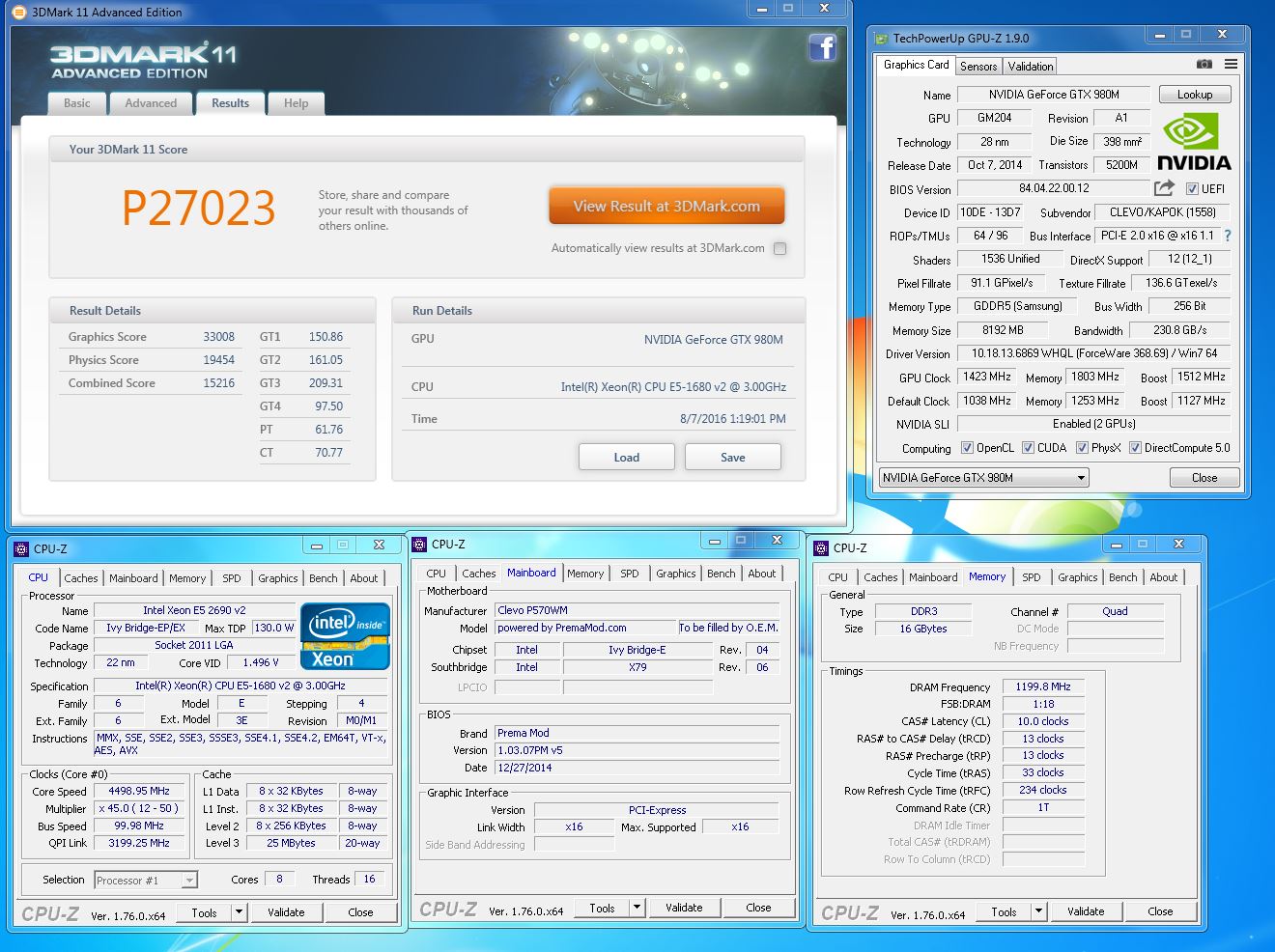Click the GPU-Z title bar app icon

pyautogui.click(x=881, y=39)
